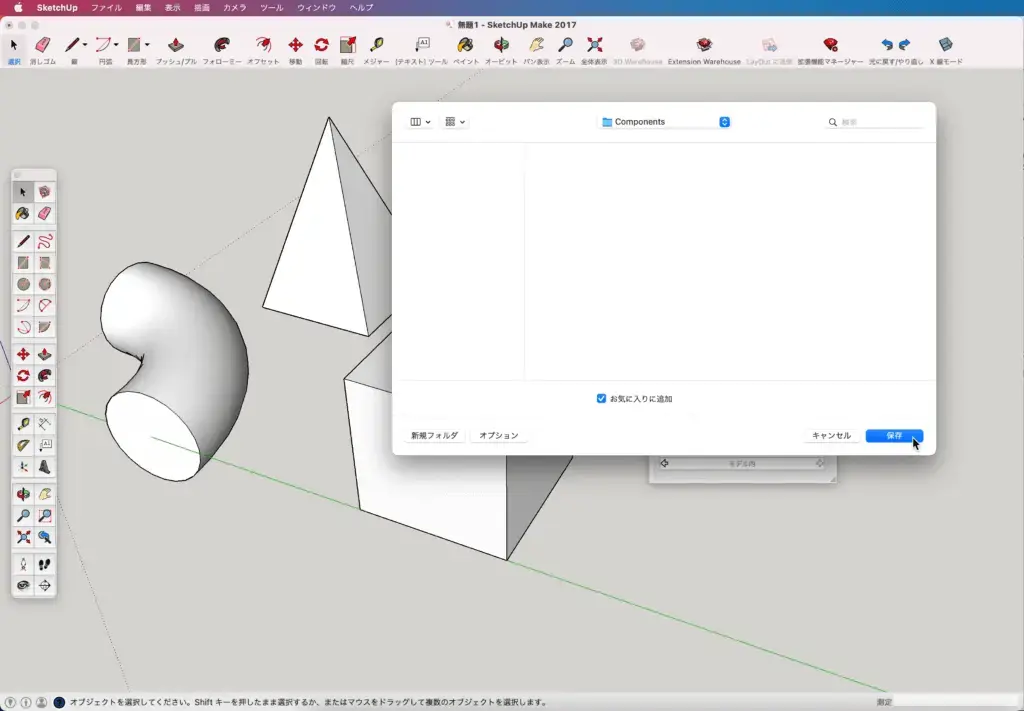Open the 線 tool dropdown arrow
This screenshot has width=1024, height=711.
(85, 45)
